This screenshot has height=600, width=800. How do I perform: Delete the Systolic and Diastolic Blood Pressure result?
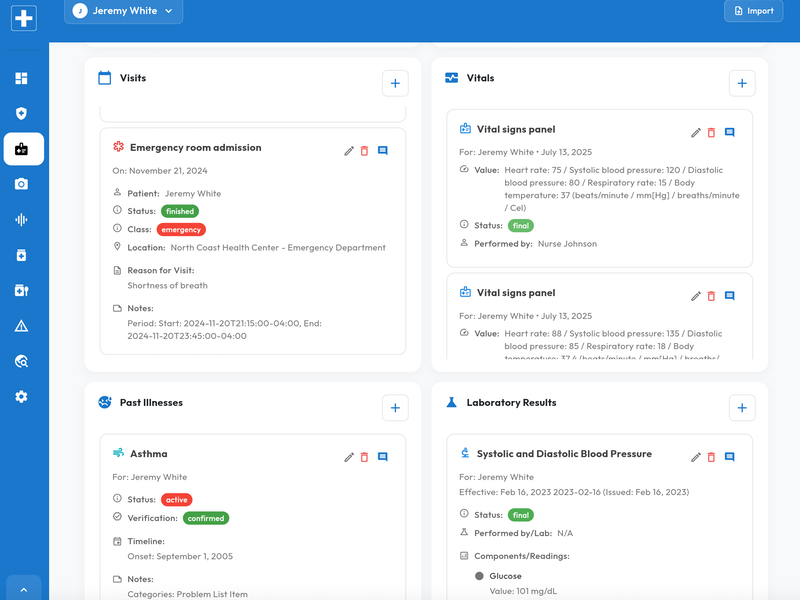(712, 457)
